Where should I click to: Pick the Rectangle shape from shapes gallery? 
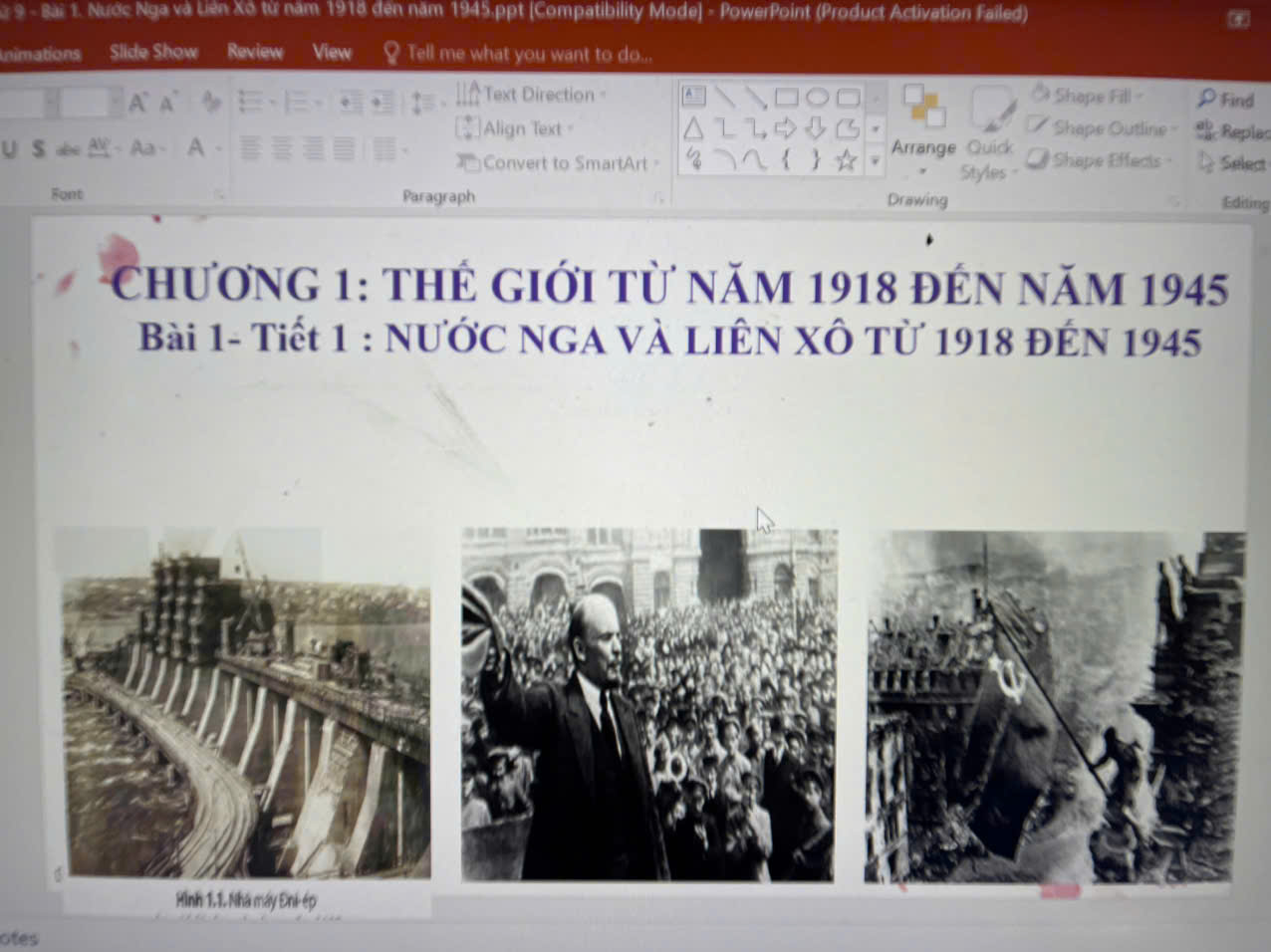coord(786,97)
